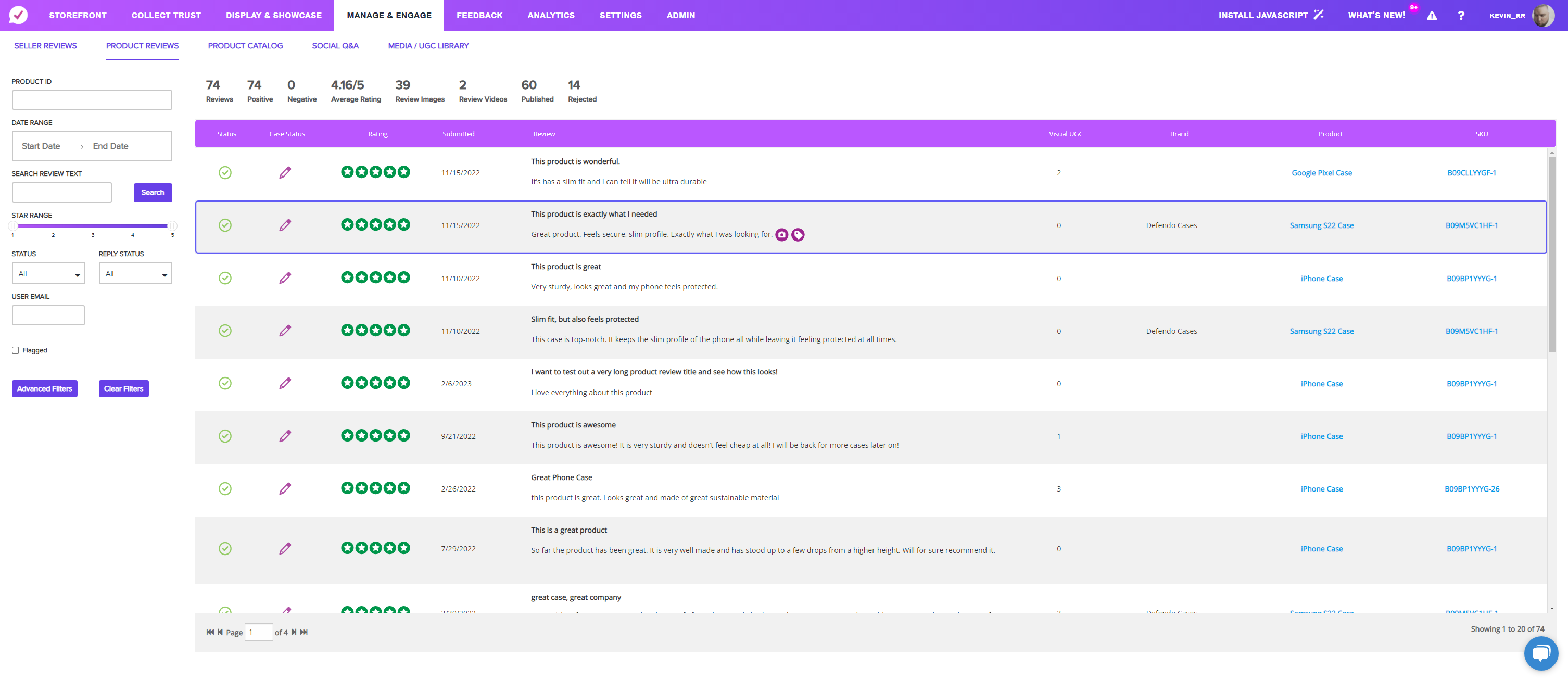The image size is (1568, 680).
Task: Click the Star Range slider left handle
Action: (x=13, y=226)
